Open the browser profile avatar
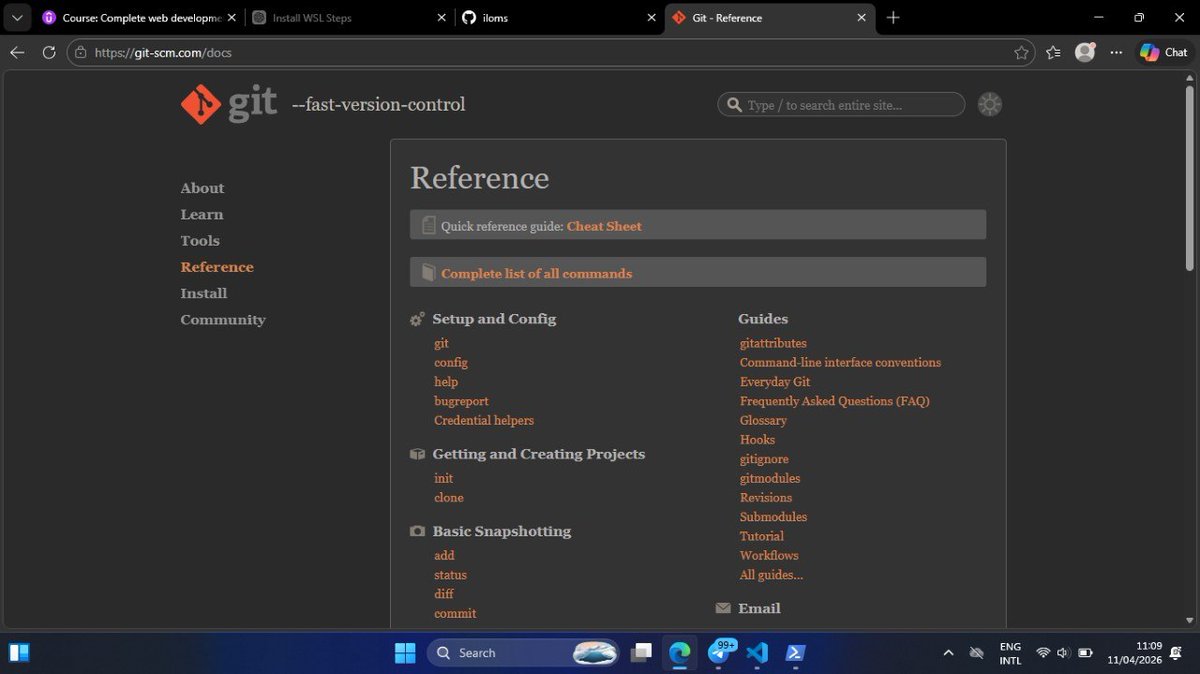 tap(1085, 52)
